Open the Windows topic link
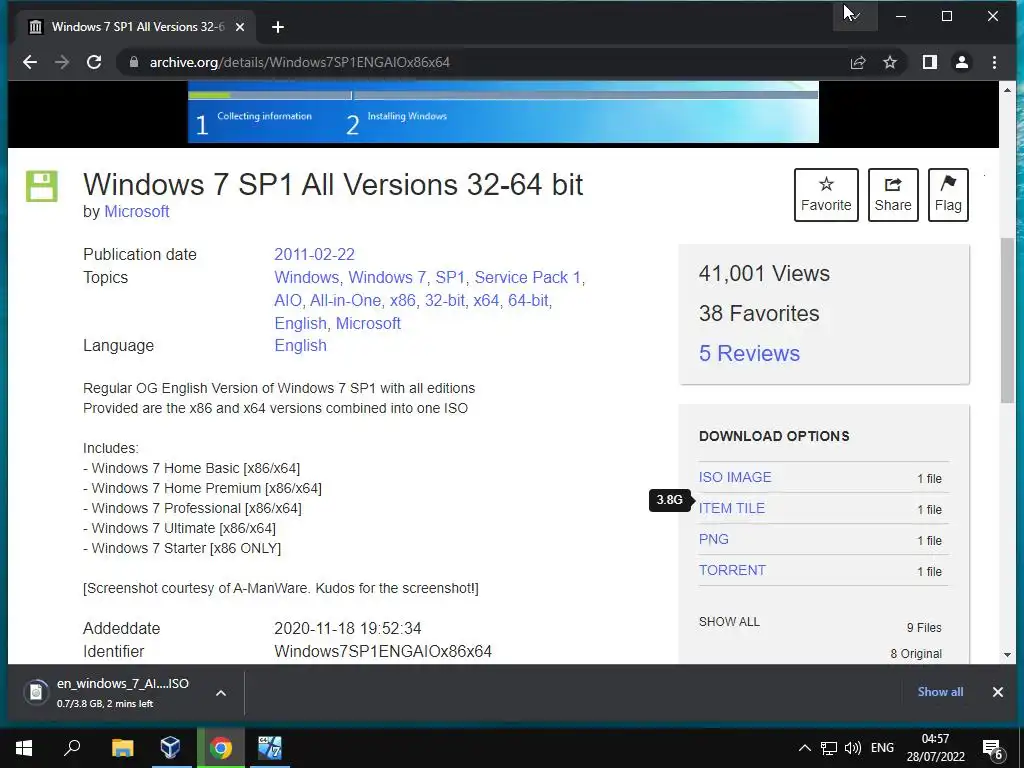The width and height of the screenshot is (1024, 768). (306, 278)
